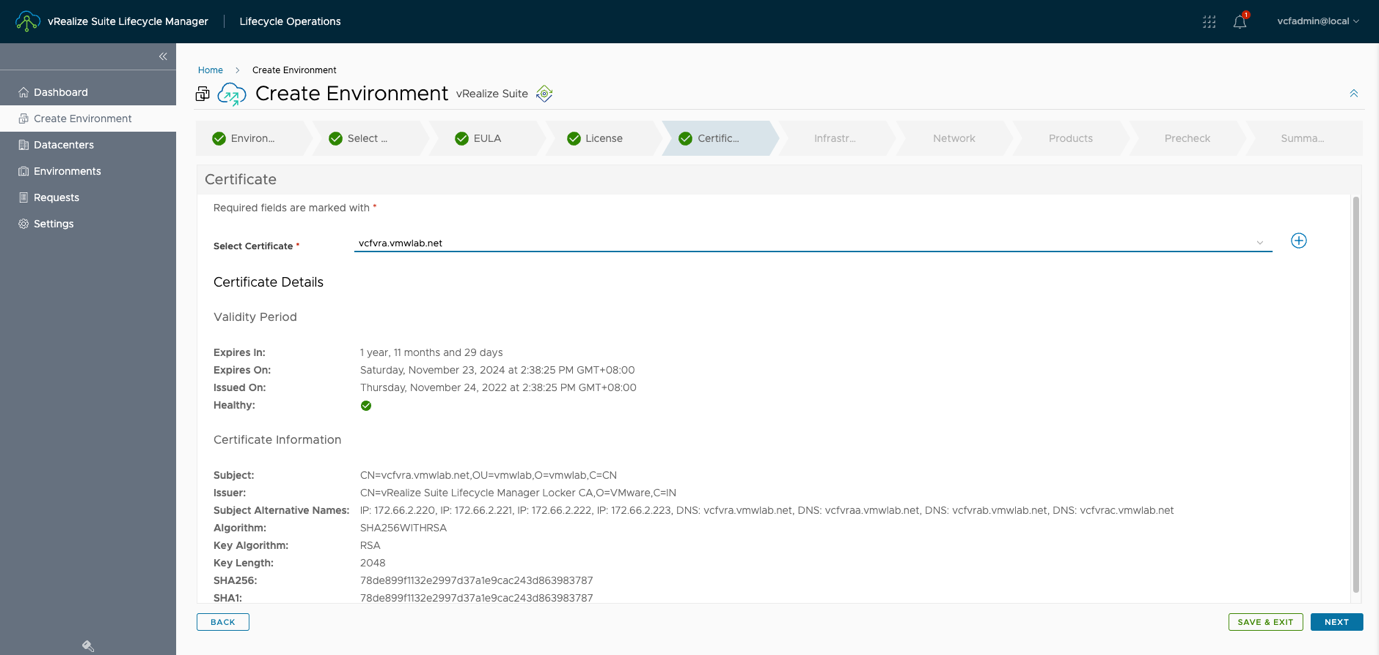Click the Algorithm value SHA256WITHRSA
This screenshot has height=655, width=1379.
[403, 528]
